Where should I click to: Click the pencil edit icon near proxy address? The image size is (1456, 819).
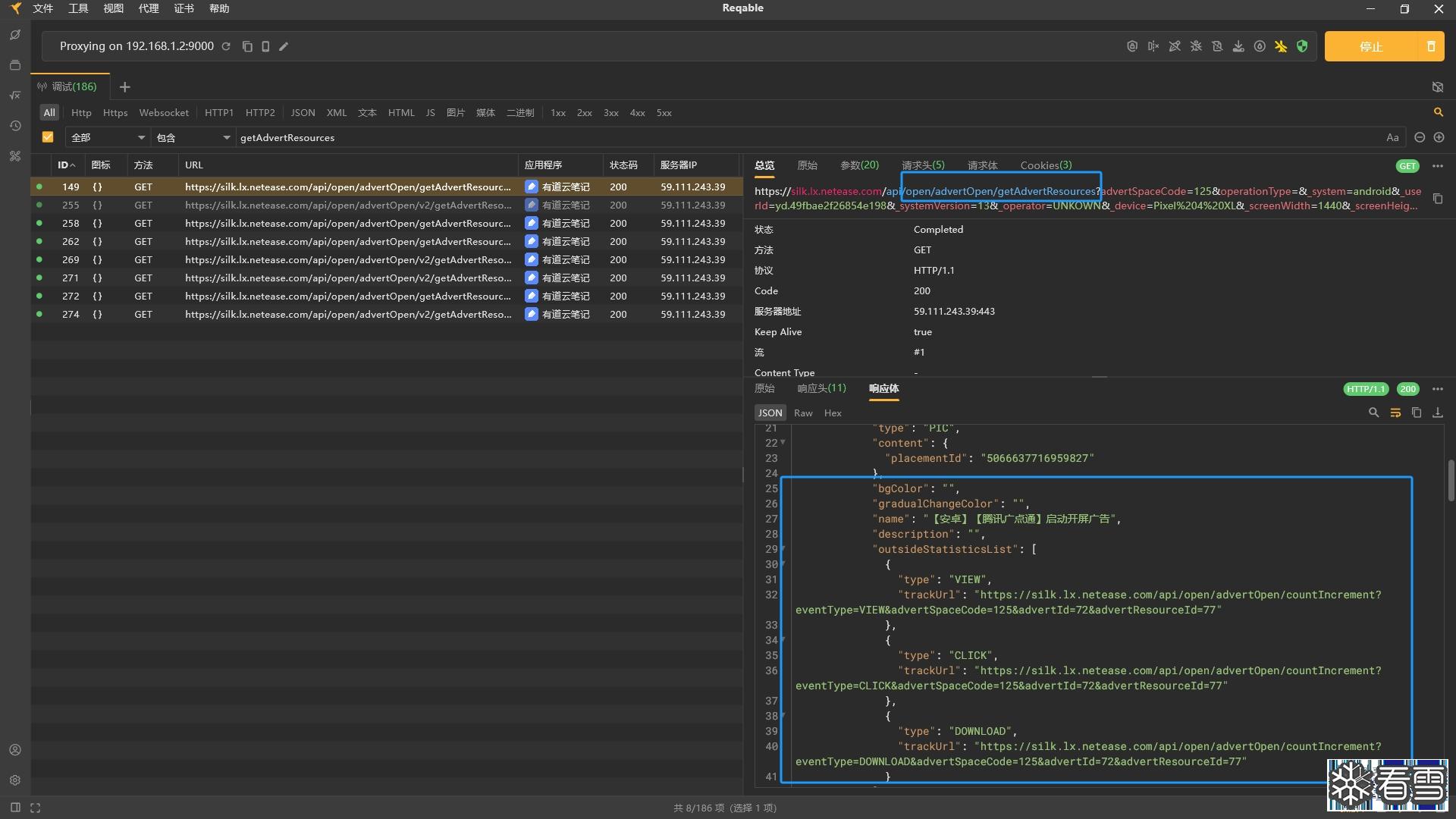[x=284, y=46]
